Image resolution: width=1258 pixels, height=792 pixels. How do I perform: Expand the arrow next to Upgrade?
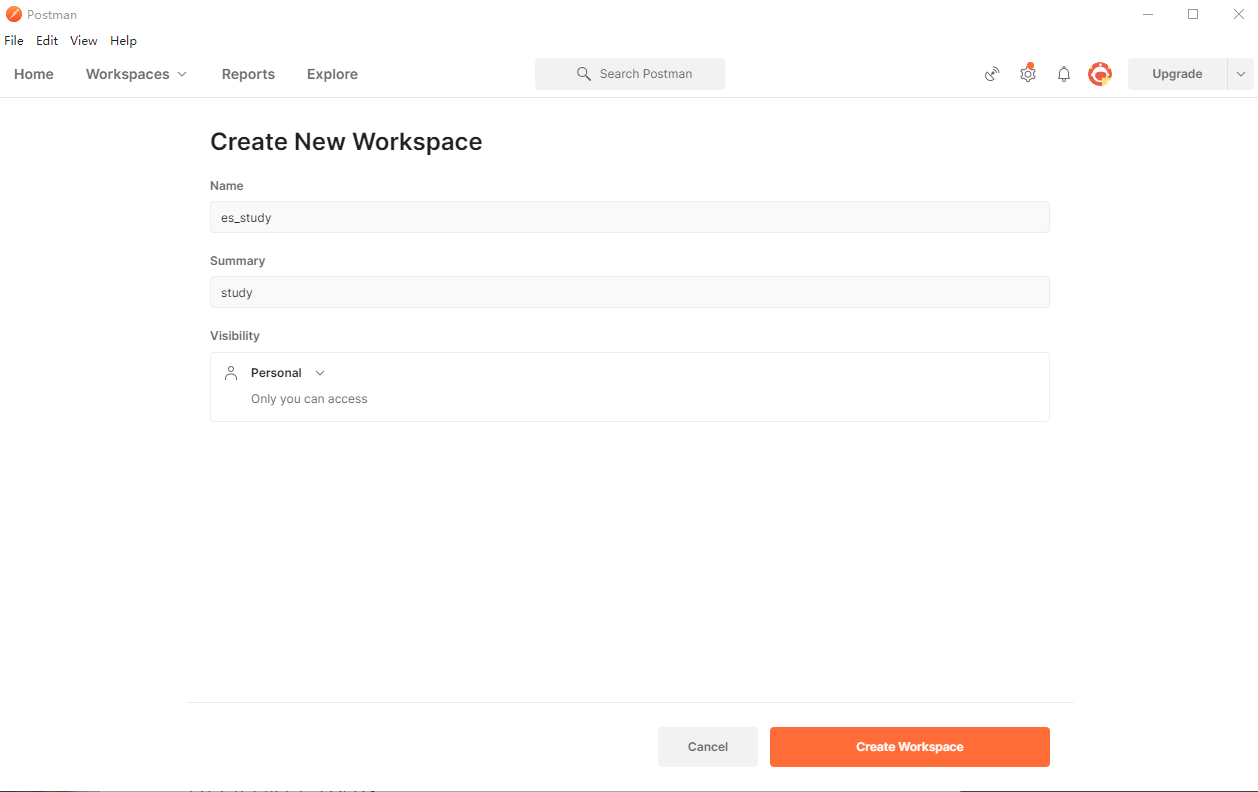click(x=1241, y=74)
